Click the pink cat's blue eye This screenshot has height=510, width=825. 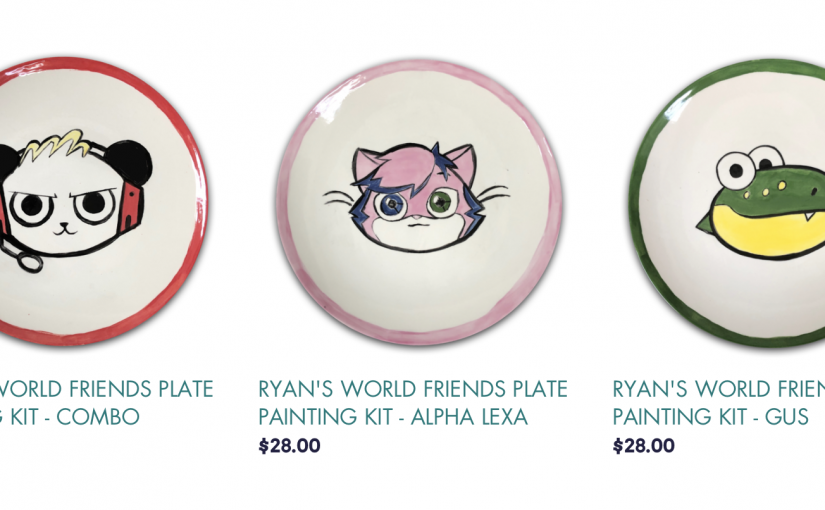point(391,205)
